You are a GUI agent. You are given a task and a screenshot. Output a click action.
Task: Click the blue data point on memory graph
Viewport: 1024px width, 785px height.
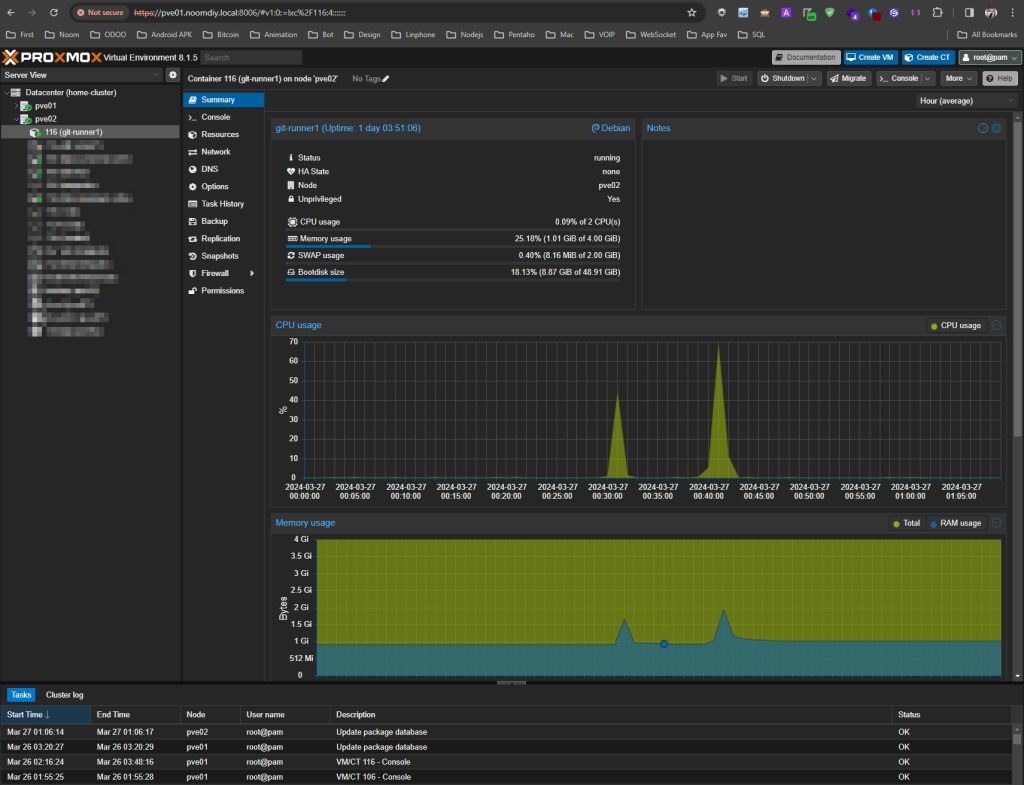coord(663,644)
